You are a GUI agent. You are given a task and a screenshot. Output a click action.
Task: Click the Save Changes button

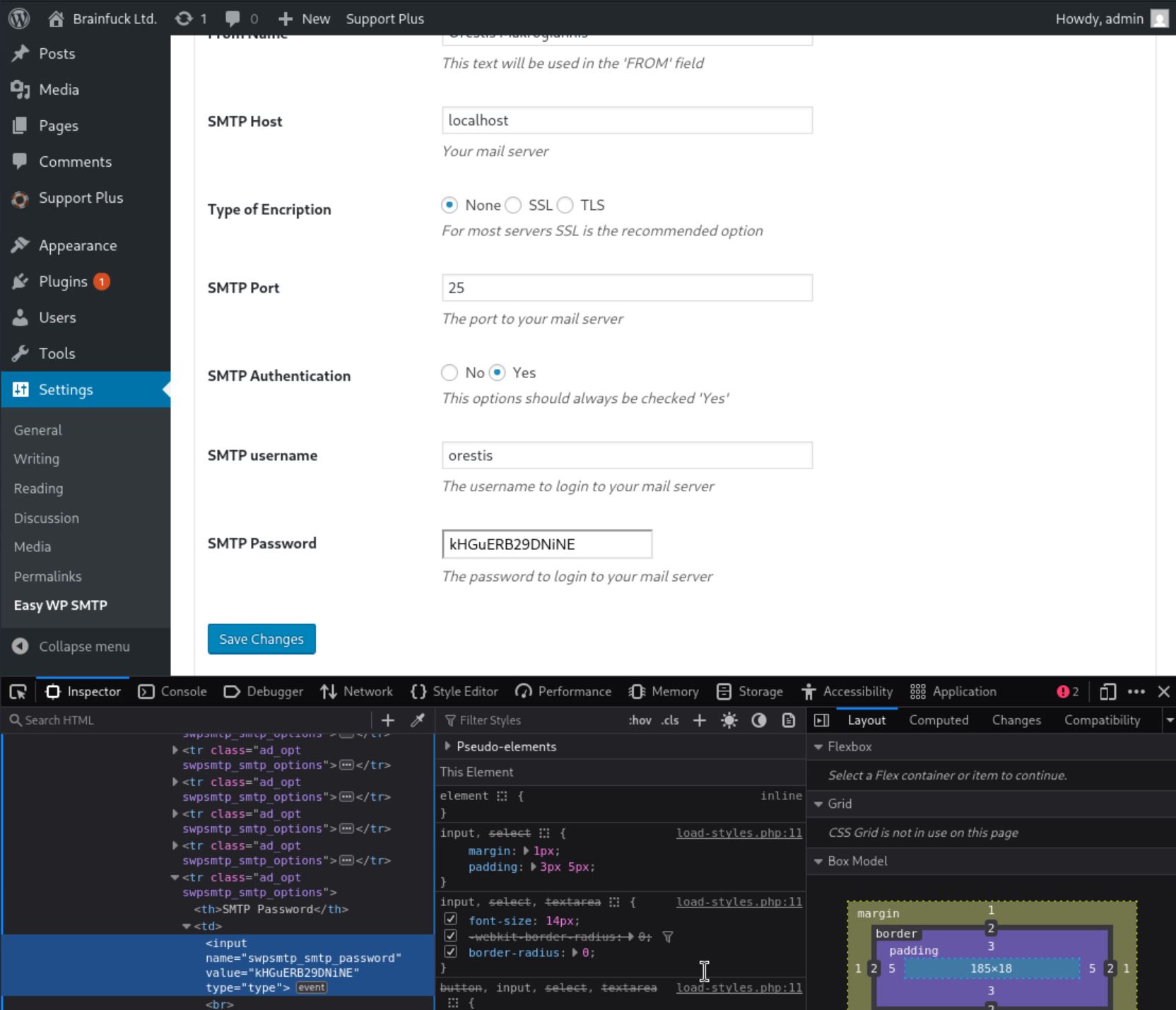coord(261,639)
